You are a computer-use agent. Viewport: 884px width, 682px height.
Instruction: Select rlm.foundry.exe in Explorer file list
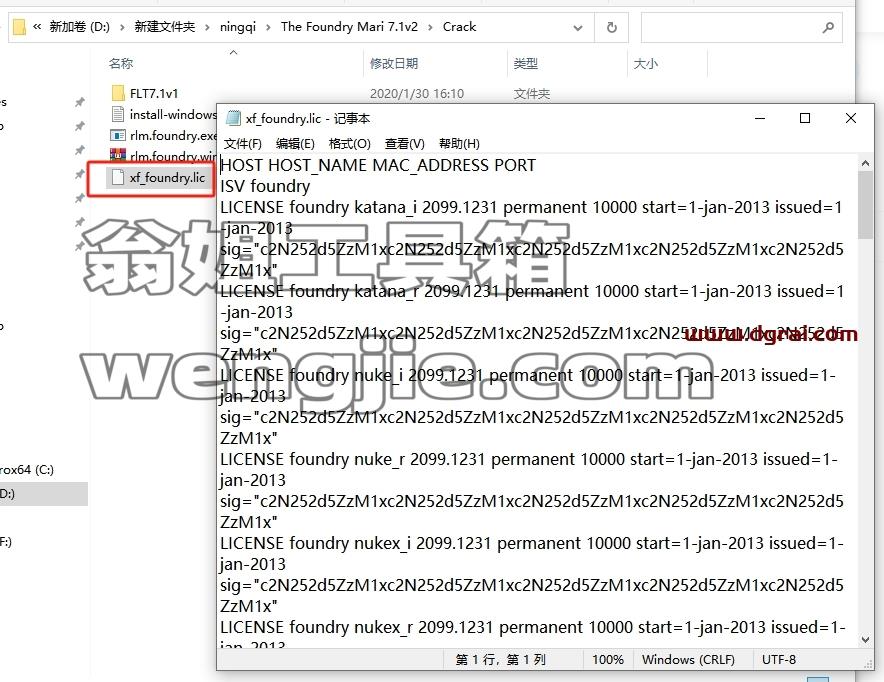pos(173,135)
